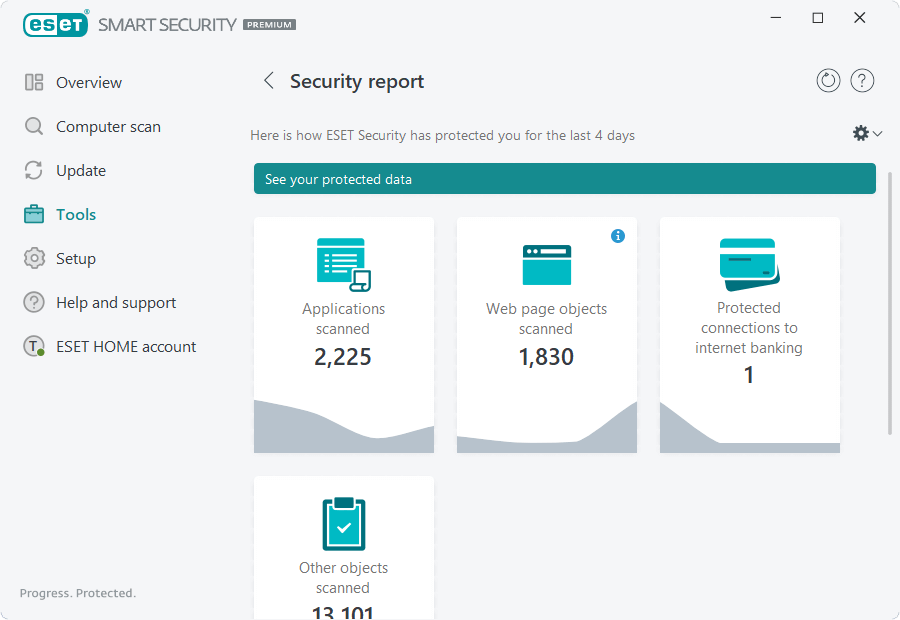Open help via question mark icon
The height and width of the screenshot is (620, 900).
tap(862, 81)
